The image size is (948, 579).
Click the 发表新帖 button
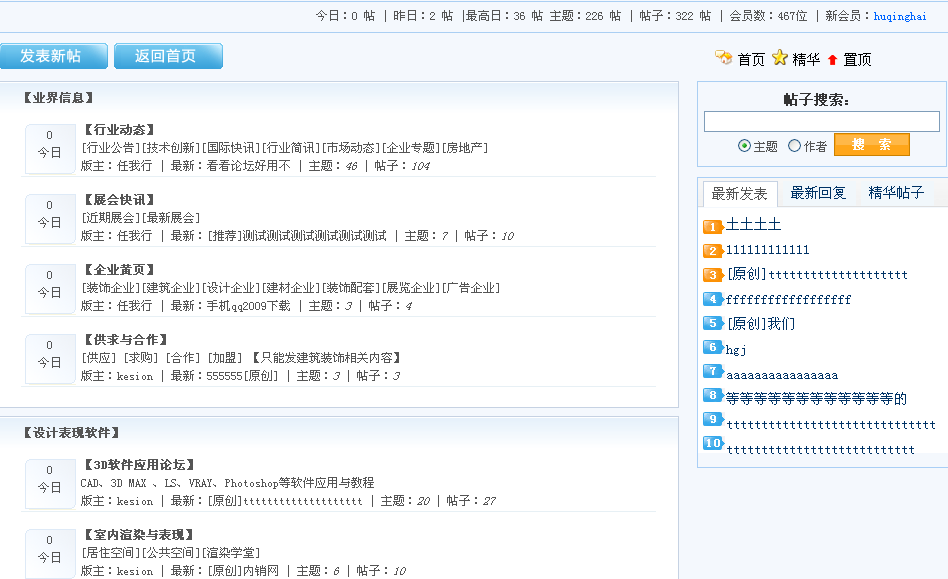point(54,56)
